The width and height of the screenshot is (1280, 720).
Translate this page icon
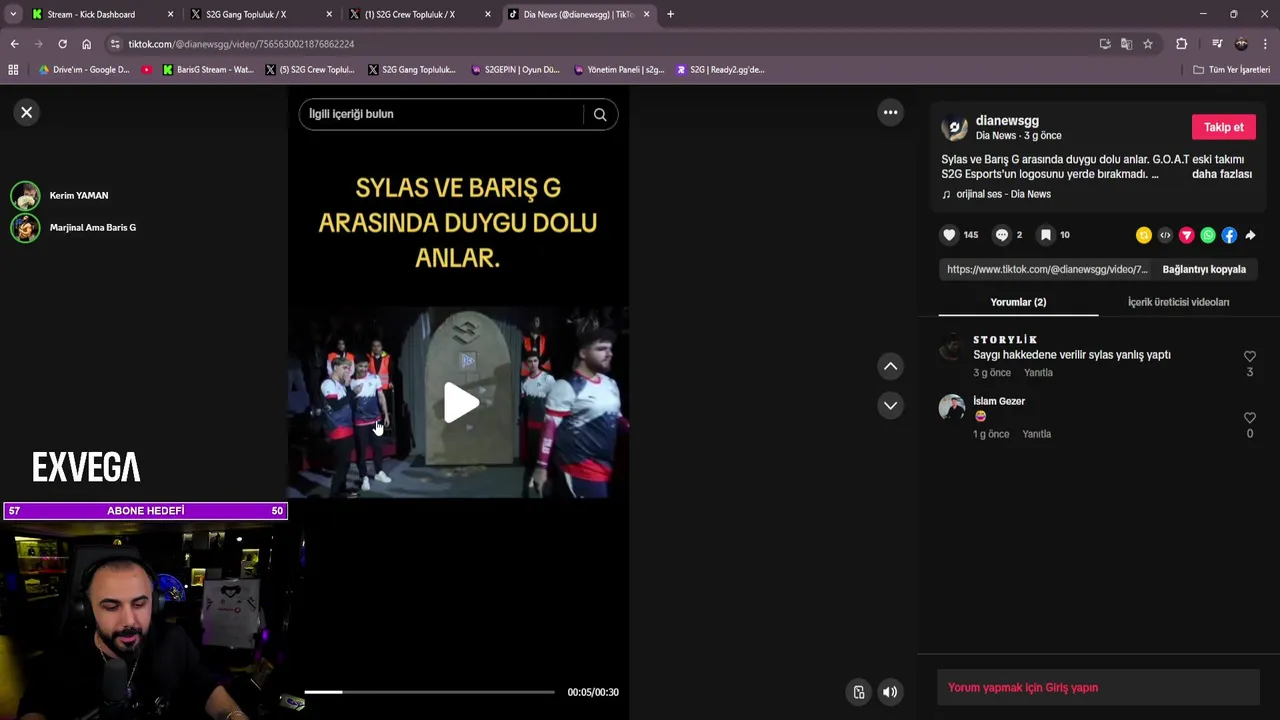1126,44
